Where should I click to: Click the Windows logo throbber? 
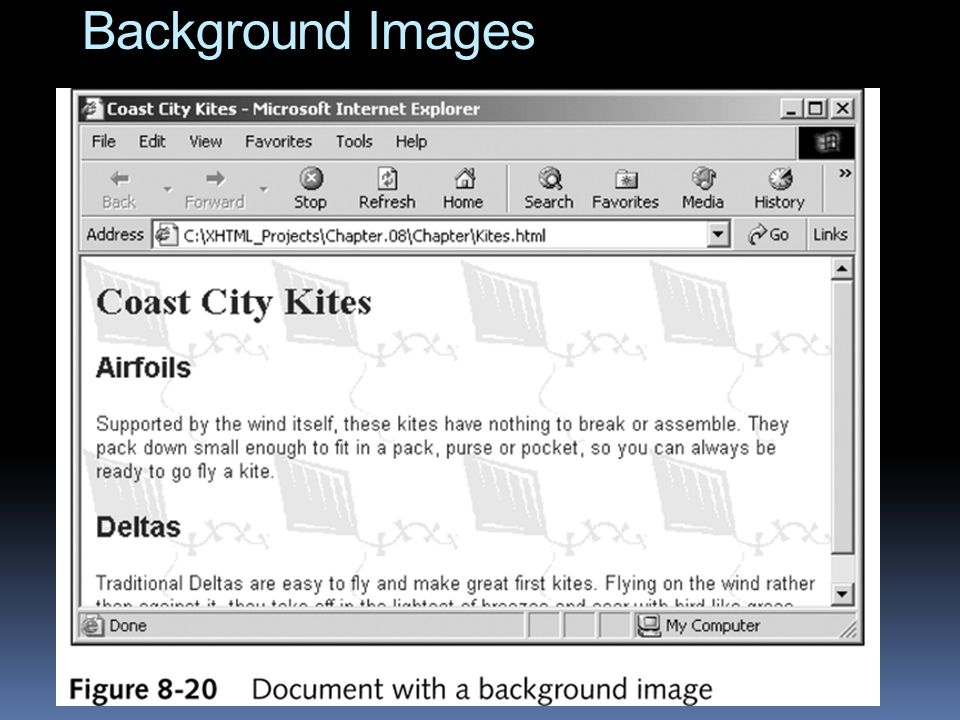click(827, 143)
